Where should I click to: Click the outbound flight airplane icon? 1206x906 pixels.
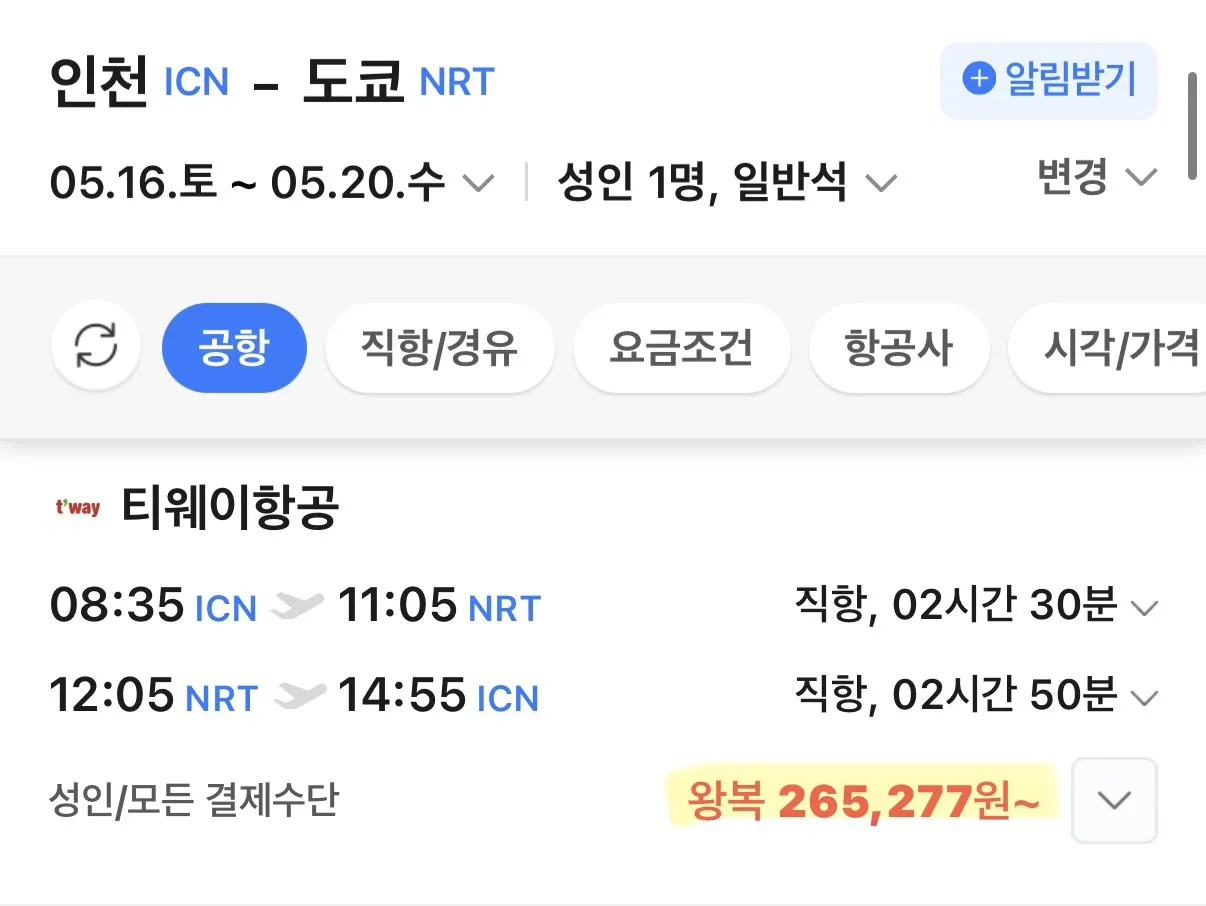tap(298, 605)
